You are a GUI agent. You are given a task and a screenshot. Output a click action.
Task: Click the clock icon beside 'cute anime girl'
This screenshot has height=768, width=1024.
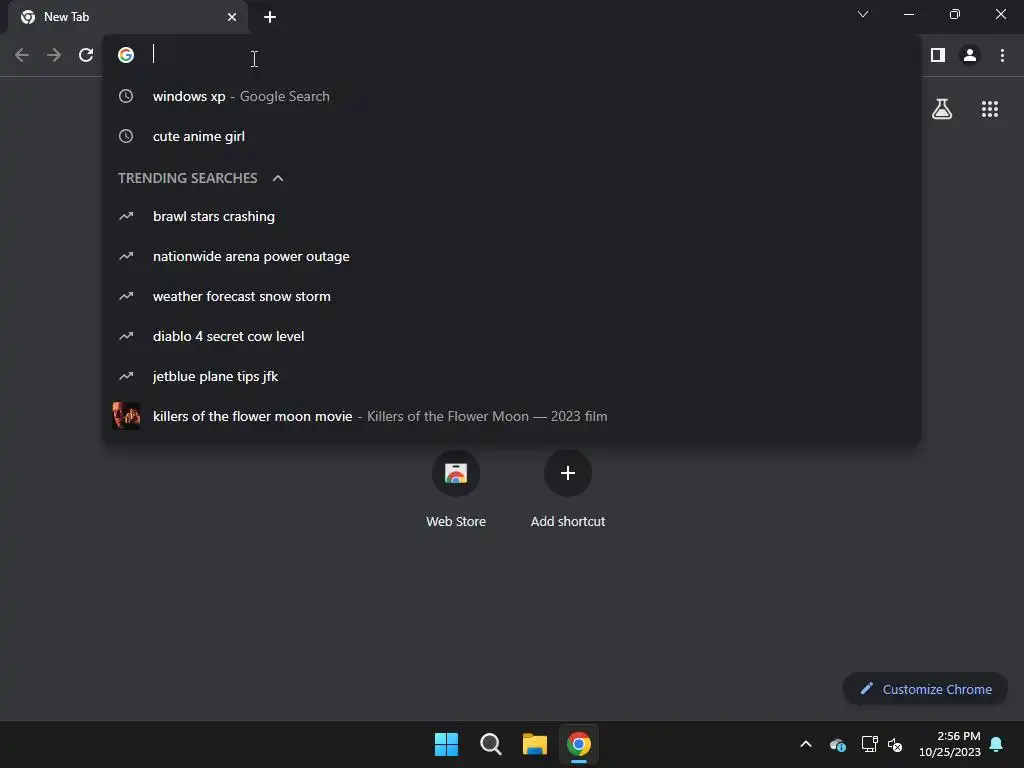126,136
